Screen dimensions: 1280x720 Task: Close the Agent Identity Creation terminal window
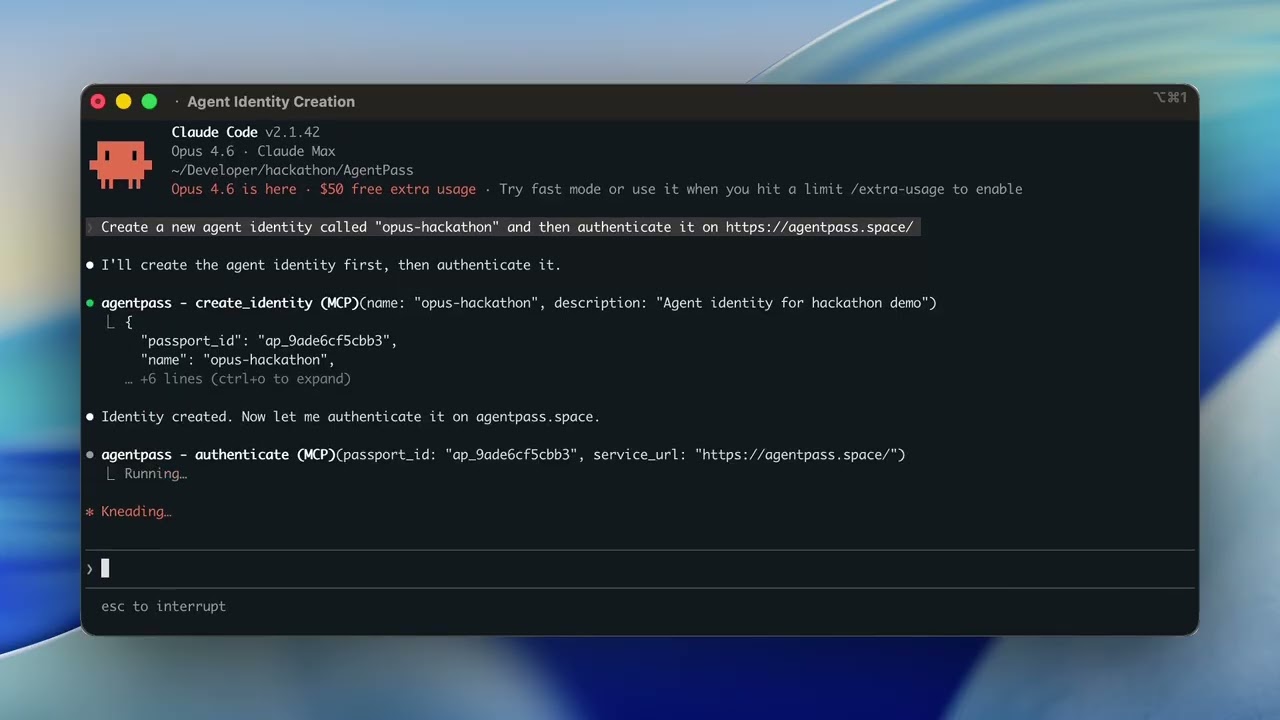point(98,101)
